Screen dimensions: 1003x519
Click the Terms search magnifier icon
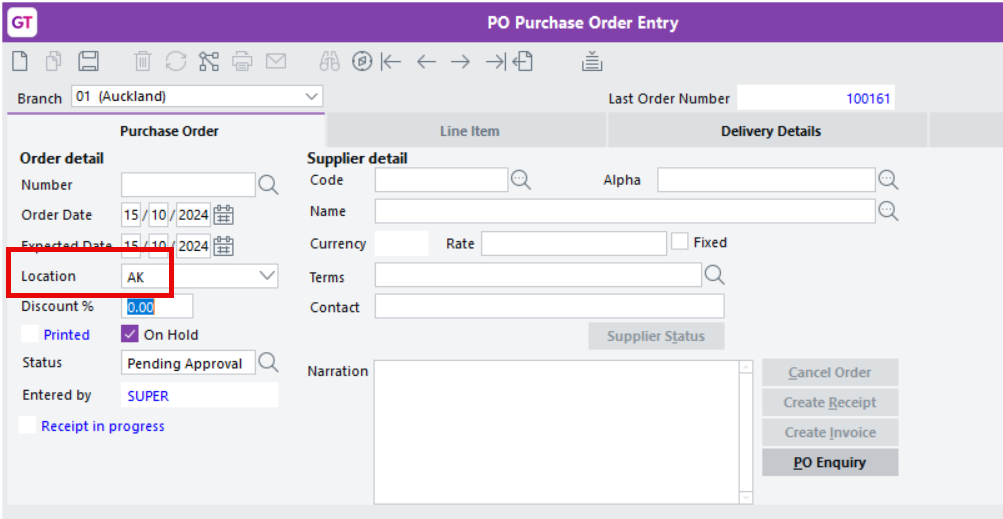(715, 275)
